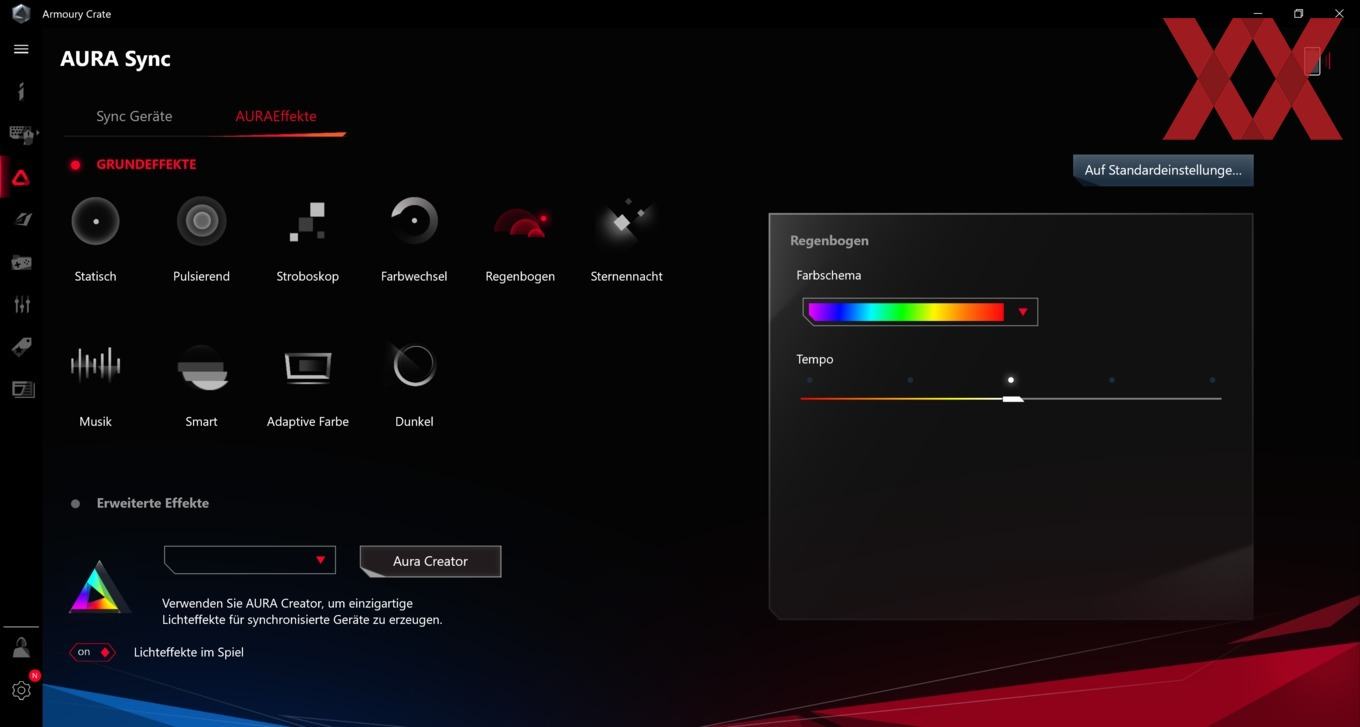Viewport: 1360px width, 727px height.
Task: Set Tempo to the fastest dot
Action: pos(1212,380)
